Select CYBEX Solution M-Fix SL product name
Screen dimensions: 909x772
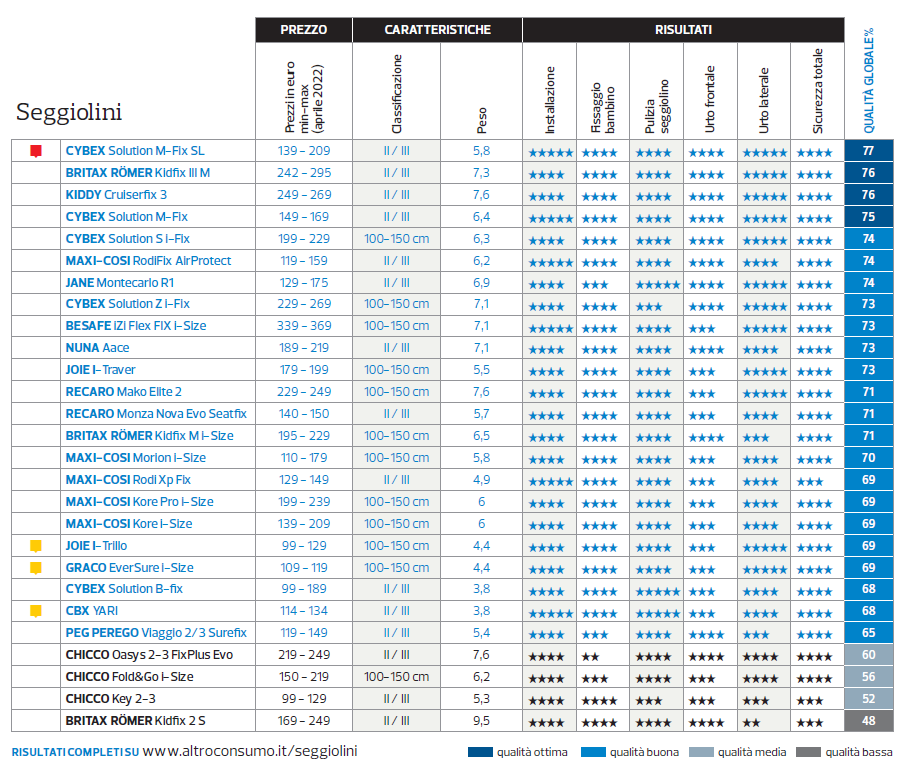[135, 151]
